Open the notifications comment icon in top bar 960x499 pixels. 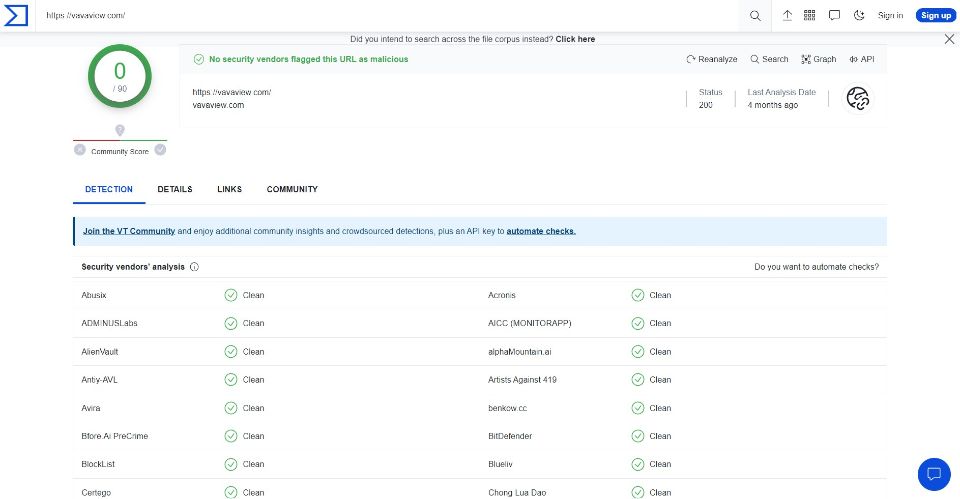834,15
